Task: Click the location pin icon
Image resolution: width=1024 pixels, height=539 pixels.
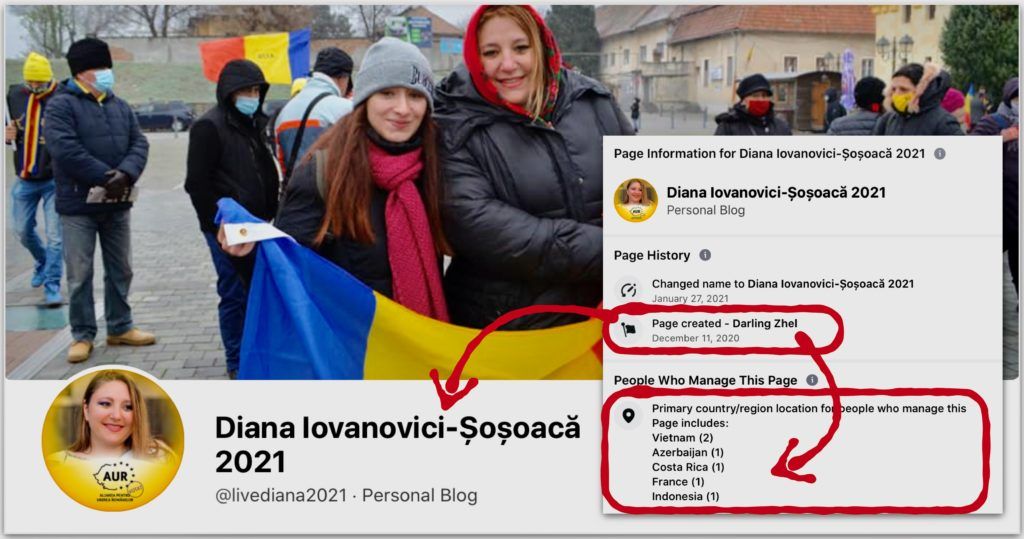Action: point(628,416)
